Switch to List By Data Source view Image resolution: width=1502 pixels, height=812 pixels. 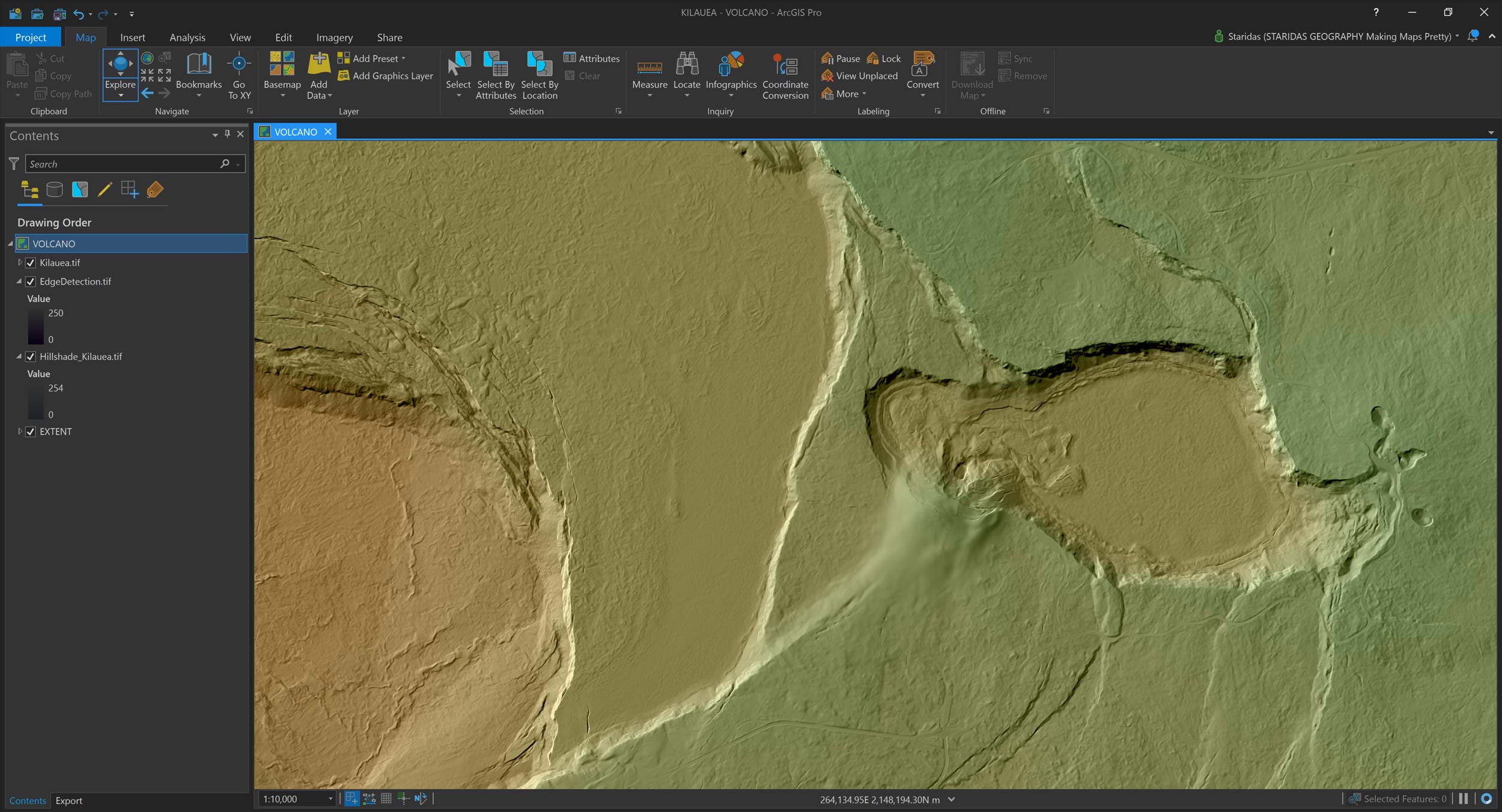(55, 190)
